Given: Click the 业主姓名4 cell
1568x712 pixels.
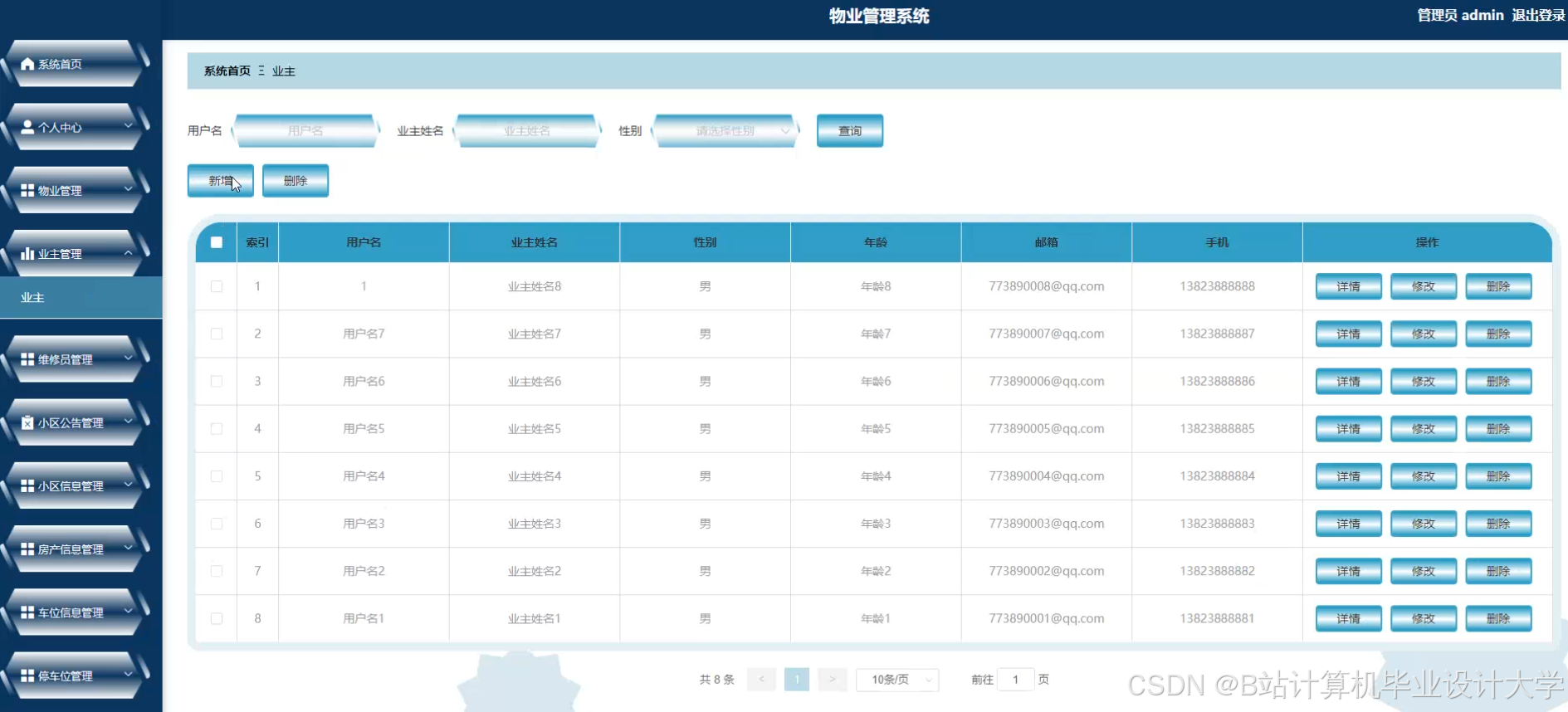Looking at the screenshot, I should tap(535, 476).
